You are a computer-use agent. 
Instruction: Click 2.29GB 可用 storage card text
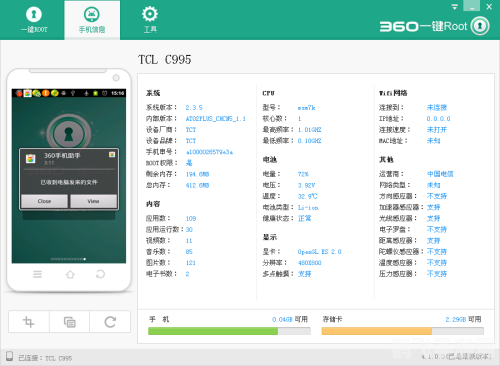click(463, 319)
